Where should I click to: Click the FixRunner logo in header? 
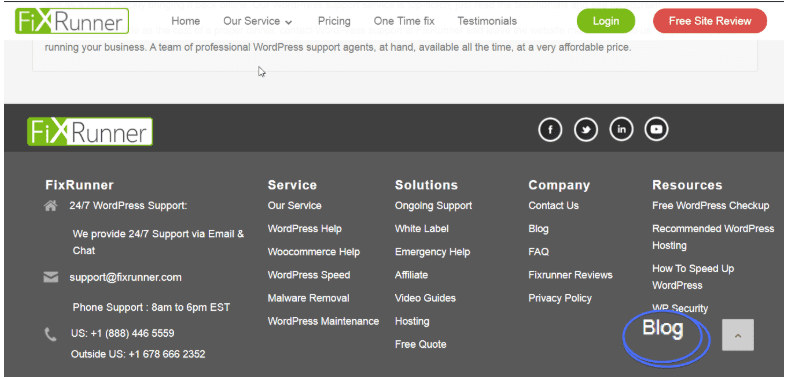coord(72,21)
